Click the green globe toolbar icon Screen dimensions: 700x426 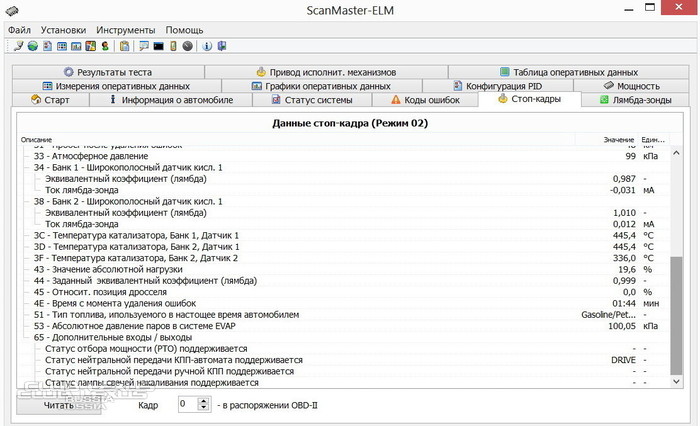pos(33,46)
